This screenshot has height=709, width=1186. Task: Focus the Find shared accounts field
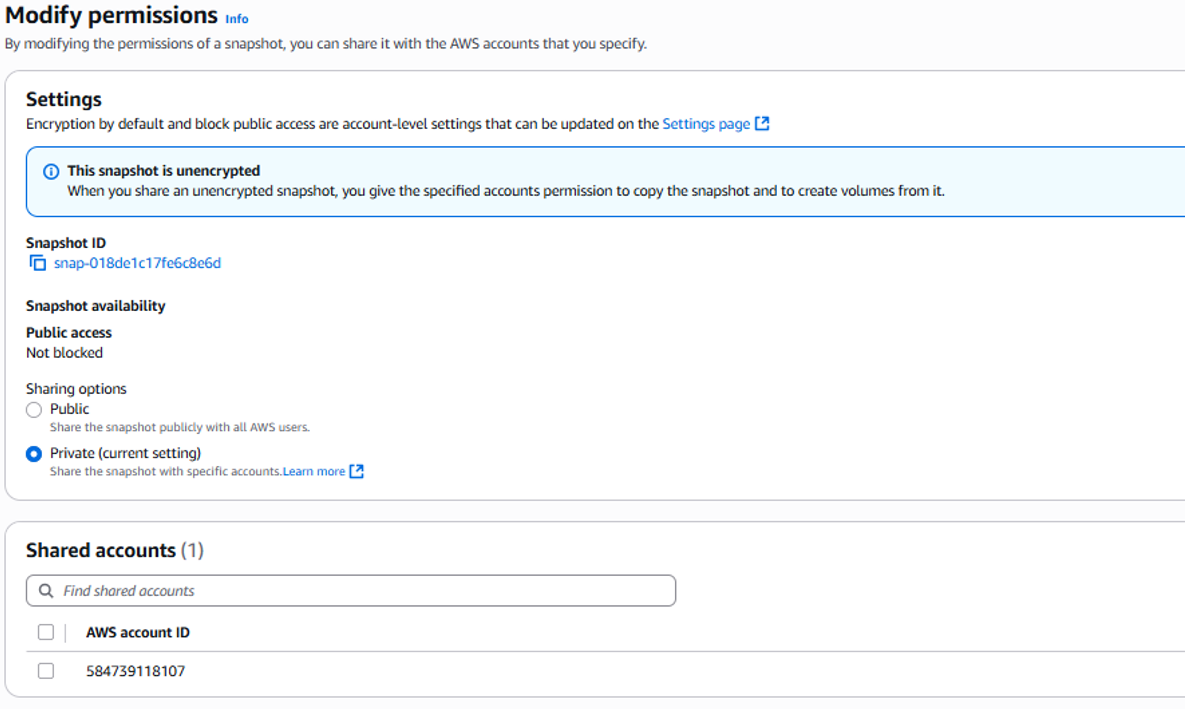click(360, 591)
